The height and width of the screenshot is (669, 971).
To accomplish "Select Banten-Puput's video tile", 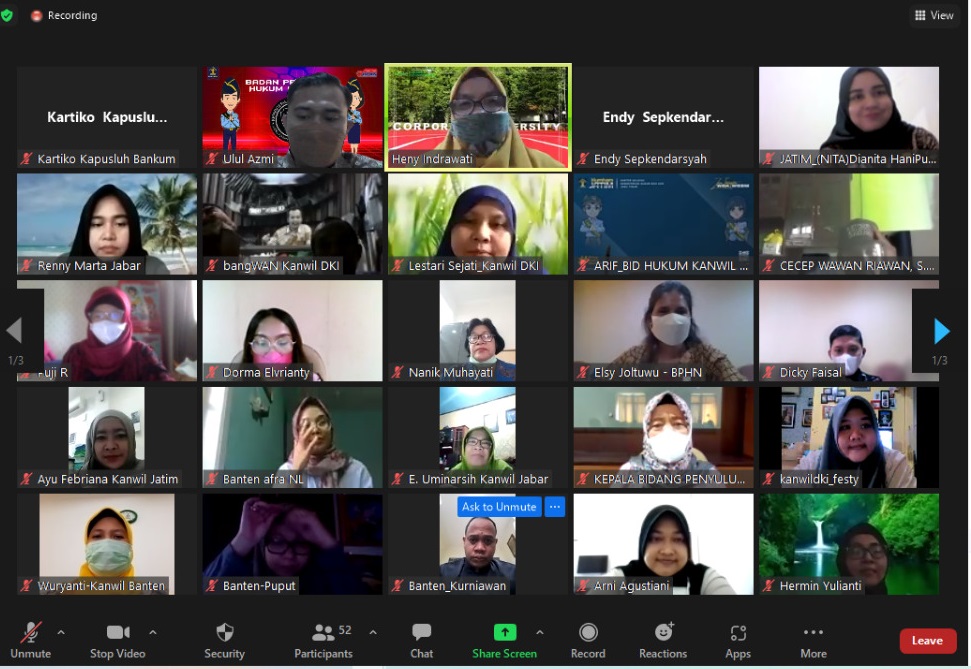I will 292,544.
